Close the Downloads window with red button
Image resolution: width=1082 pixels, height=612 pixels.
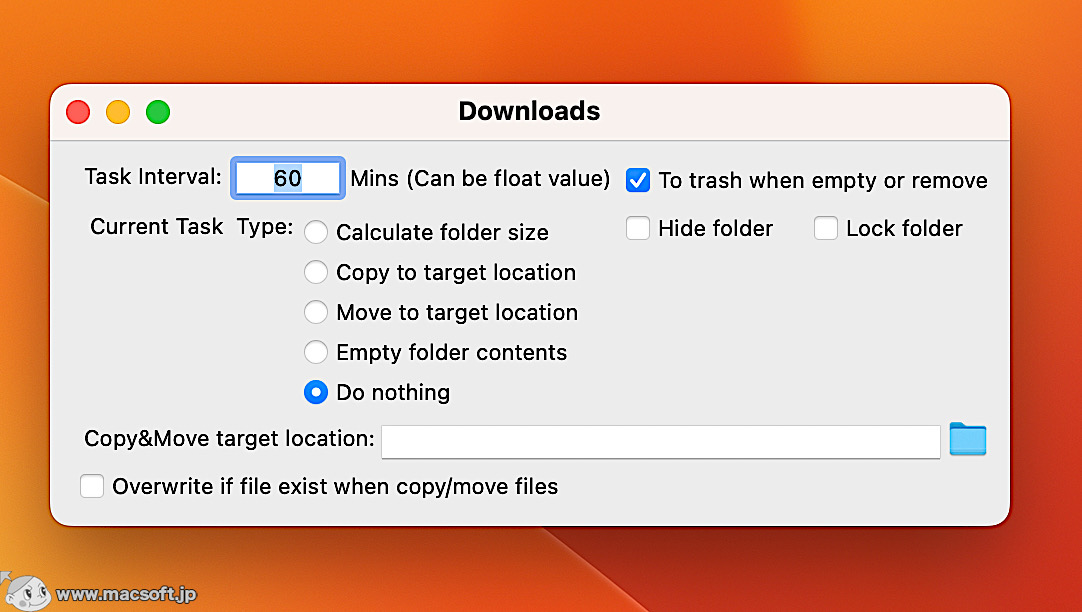pyautogui.click(x=78, y=112)
